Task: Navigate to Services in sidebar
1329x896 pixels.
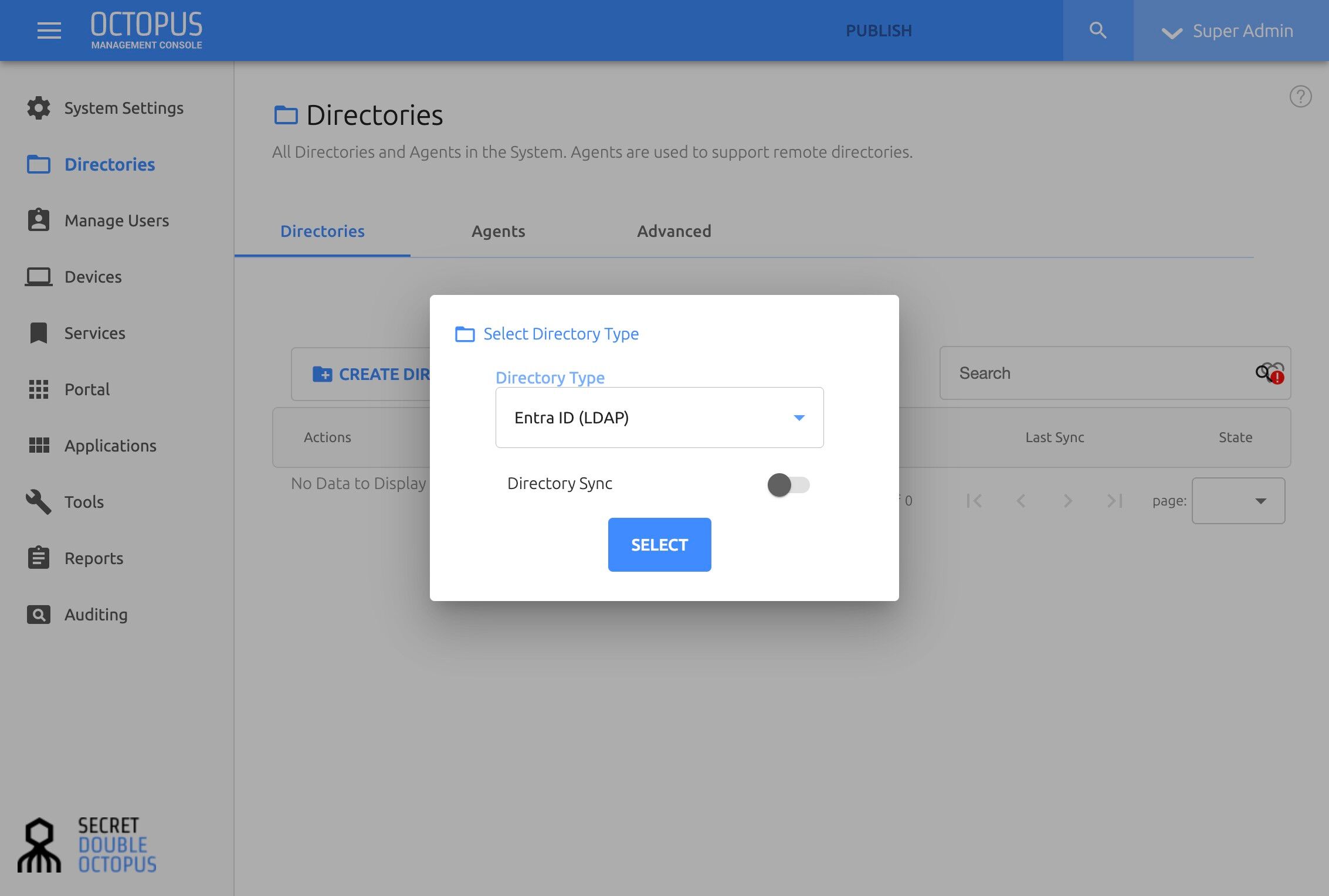Action: point(95,333)
